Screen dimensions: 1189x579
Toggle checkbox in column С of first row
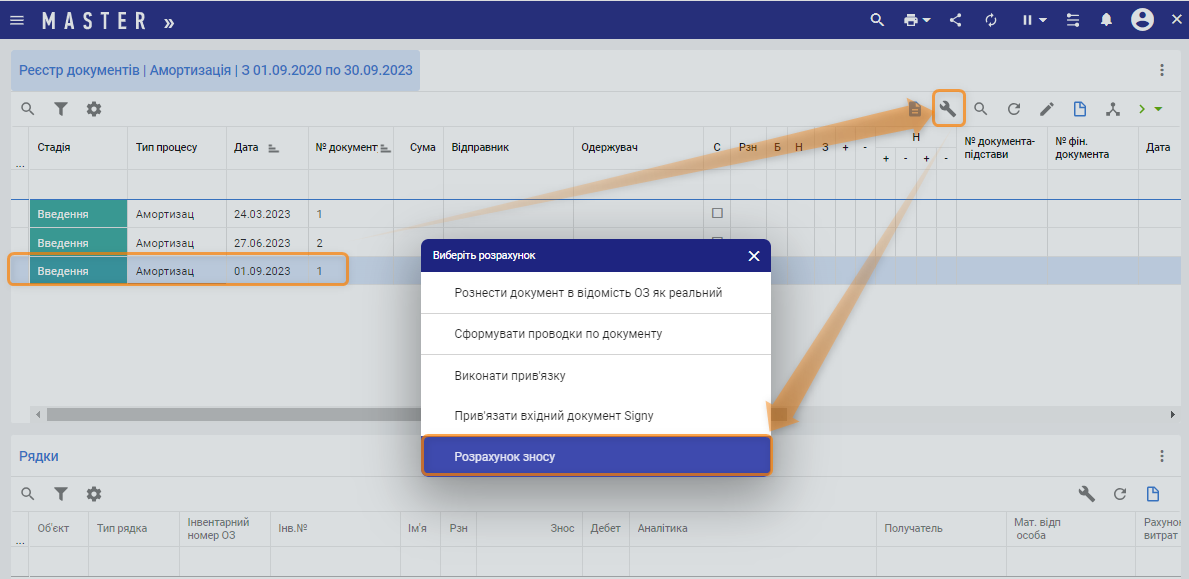point(717,213)
